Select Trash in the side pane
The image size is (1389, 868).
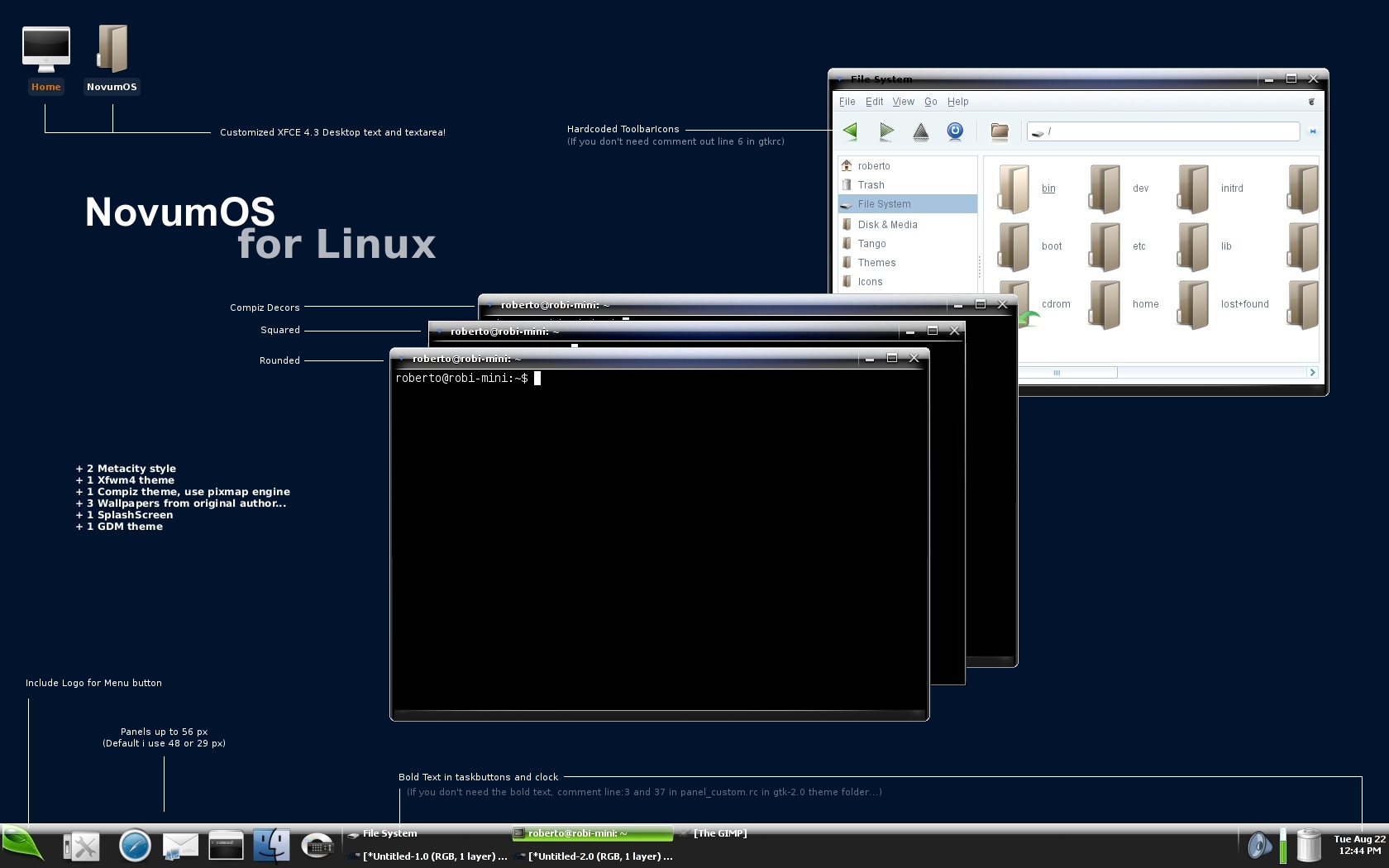pyautogui.click(x=908, y=185)
